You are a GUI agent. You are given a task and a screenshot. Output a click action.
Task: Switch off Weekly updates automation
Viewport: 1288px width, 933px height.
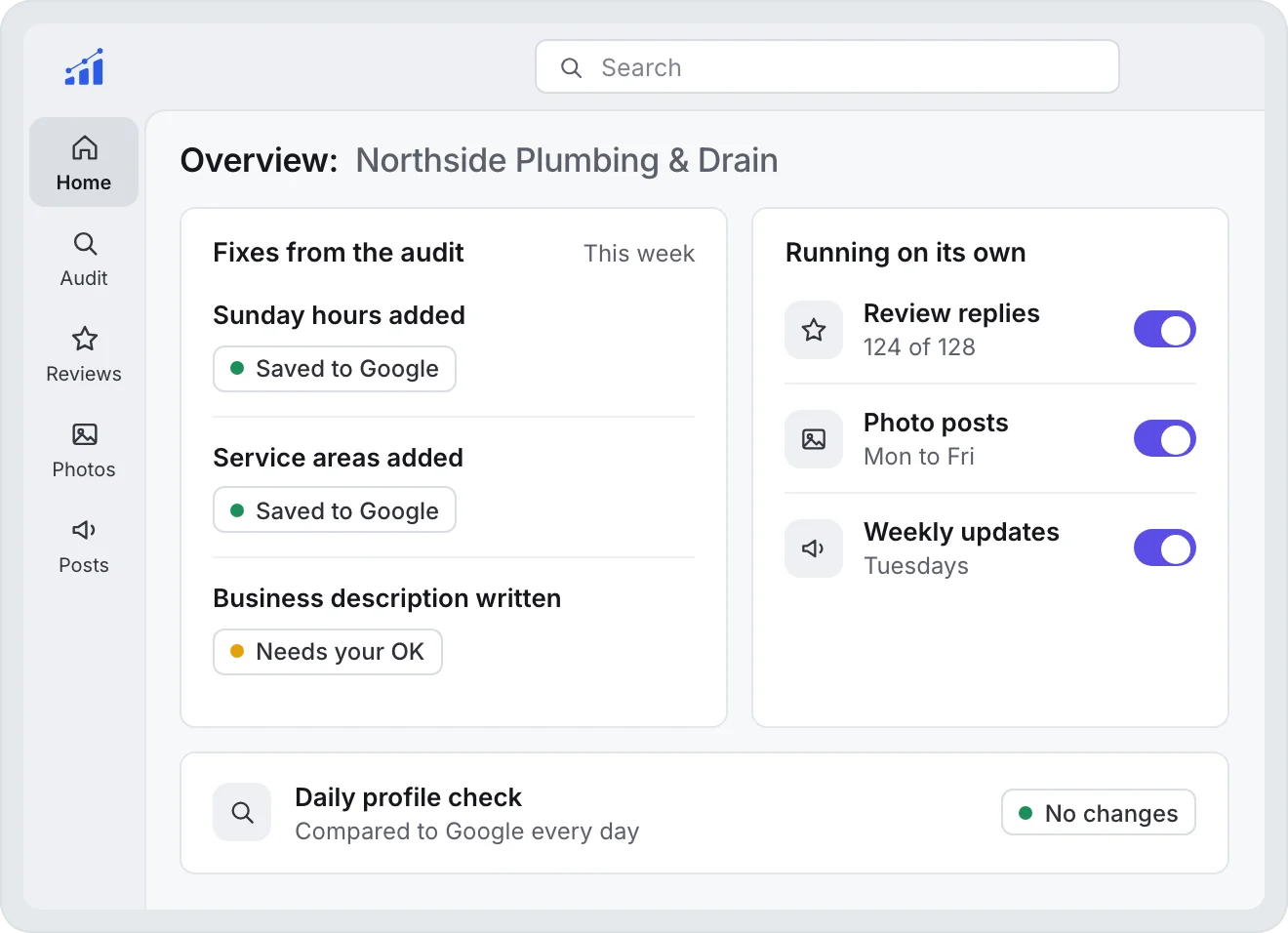(x=1165, y=548)
